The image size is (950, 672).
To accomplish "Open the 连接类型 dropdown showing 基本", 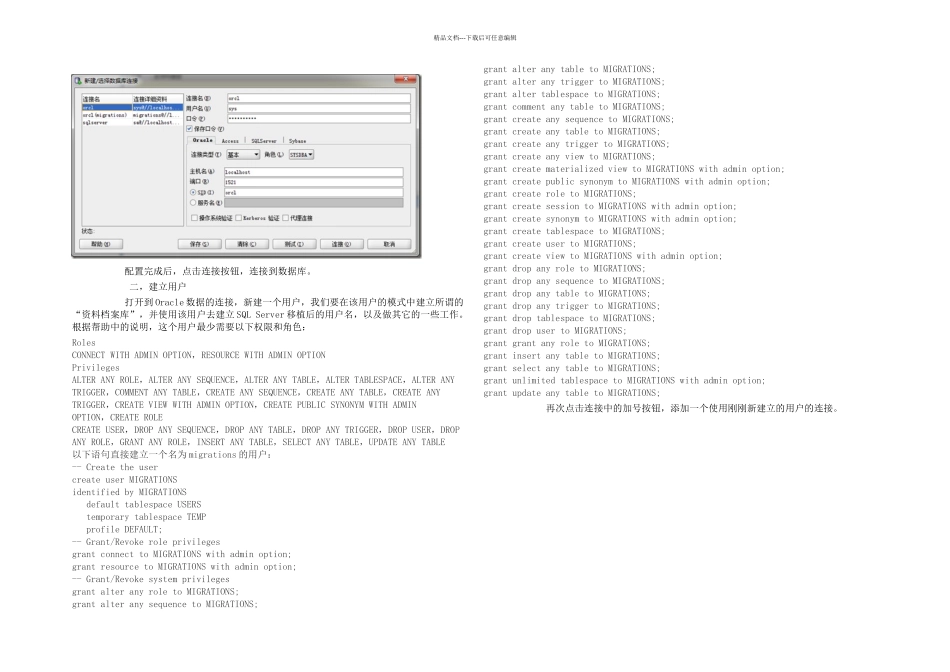I will (243, 155).
